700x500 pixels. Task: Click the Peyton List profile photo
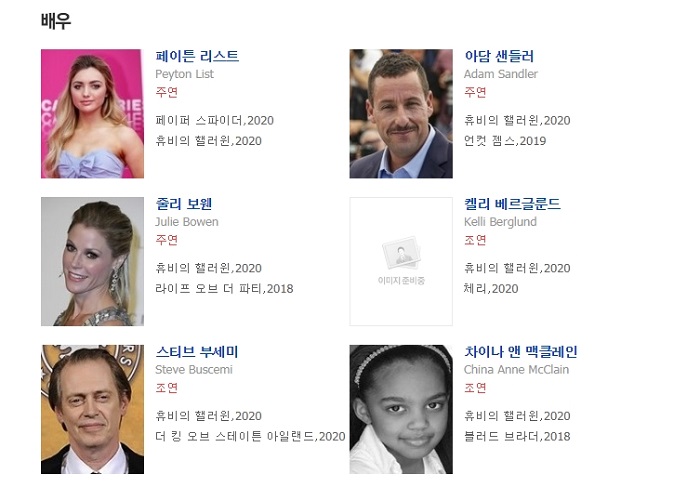[x=92, y=114]
